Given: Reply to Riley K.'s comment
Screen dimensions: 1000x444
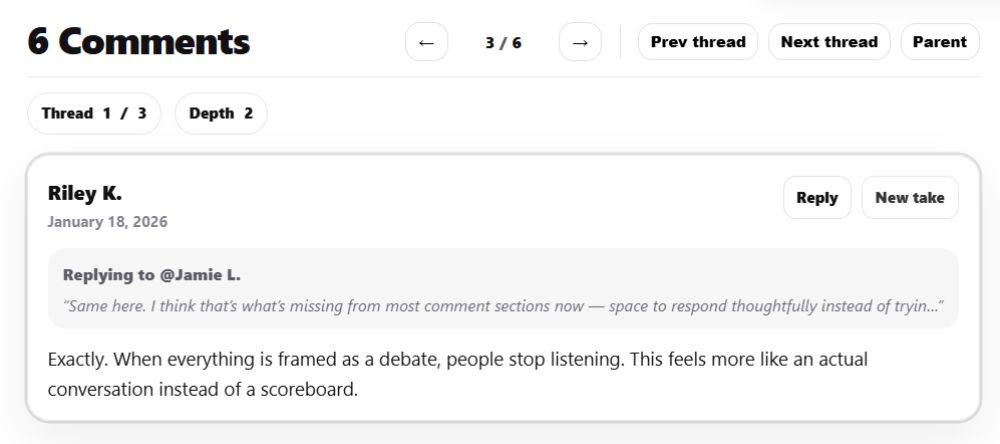Looking at the screenshot, I should tap(817, 198).
